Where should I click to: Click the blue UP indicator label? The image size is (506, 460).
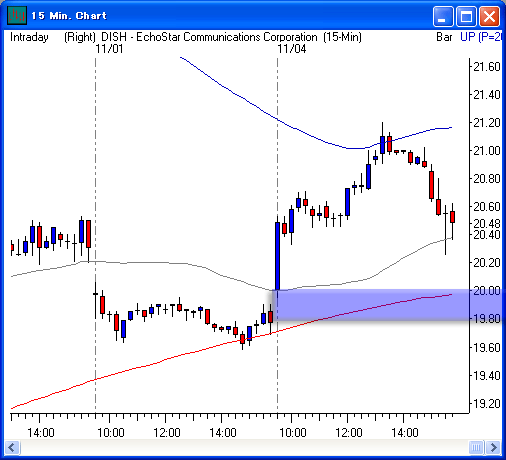481,37
